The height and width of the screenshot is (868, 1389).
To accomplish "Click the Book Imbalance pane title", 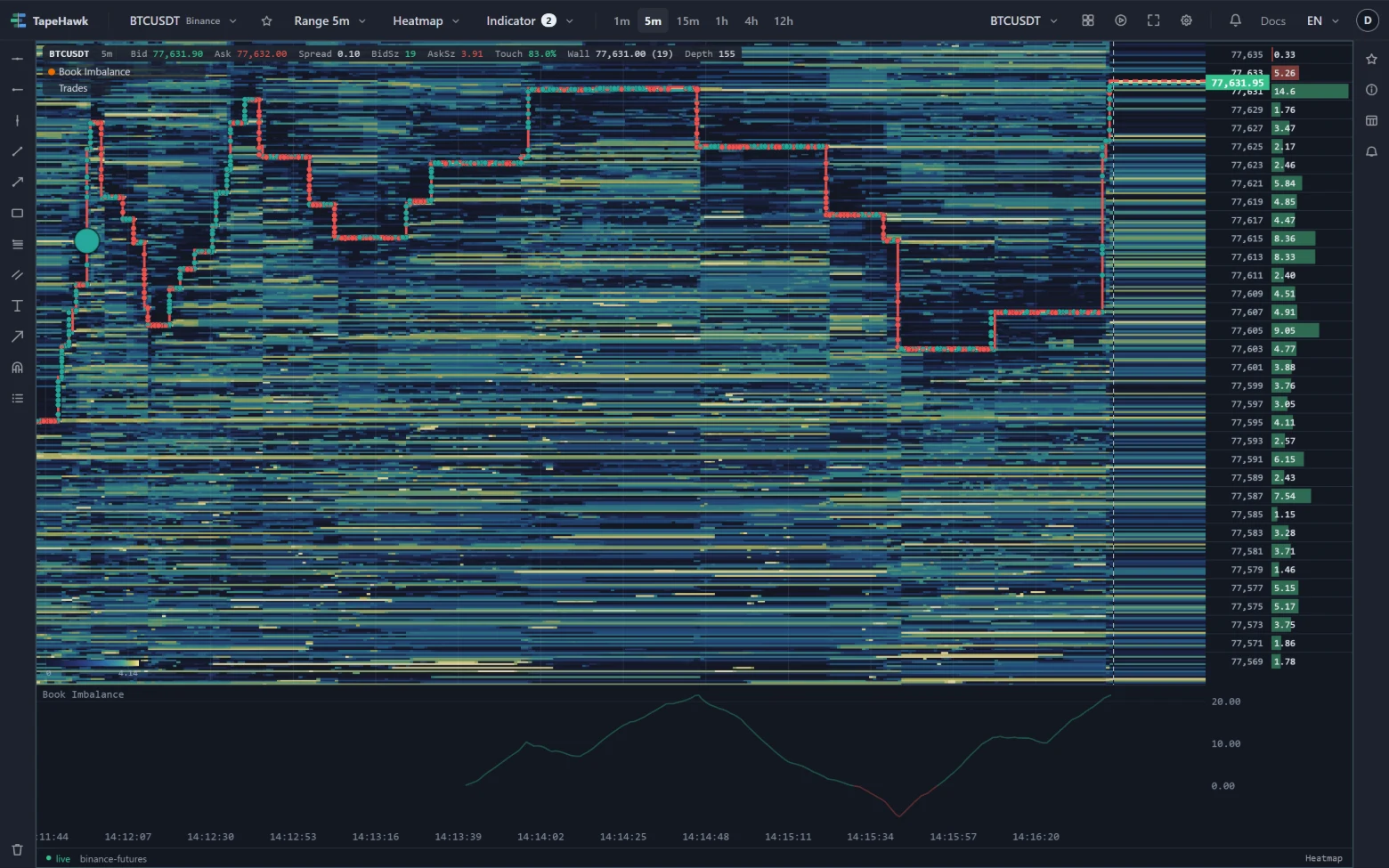I will pyautogui.click(x=83, y=694).
